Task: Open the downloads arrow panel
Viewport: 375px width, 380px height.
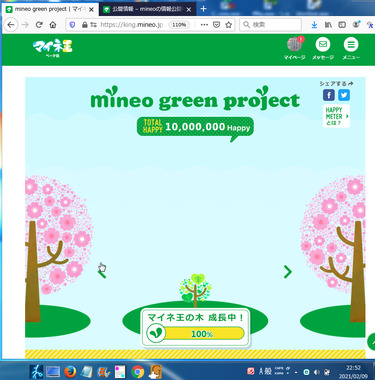Action: coord(314,25)
